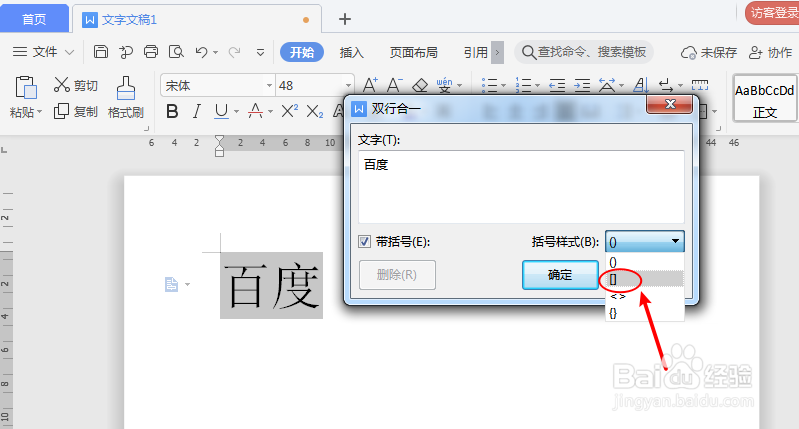Click the Print icon
The width and height of the screenshot is (799, 429).
pos(151,52)
